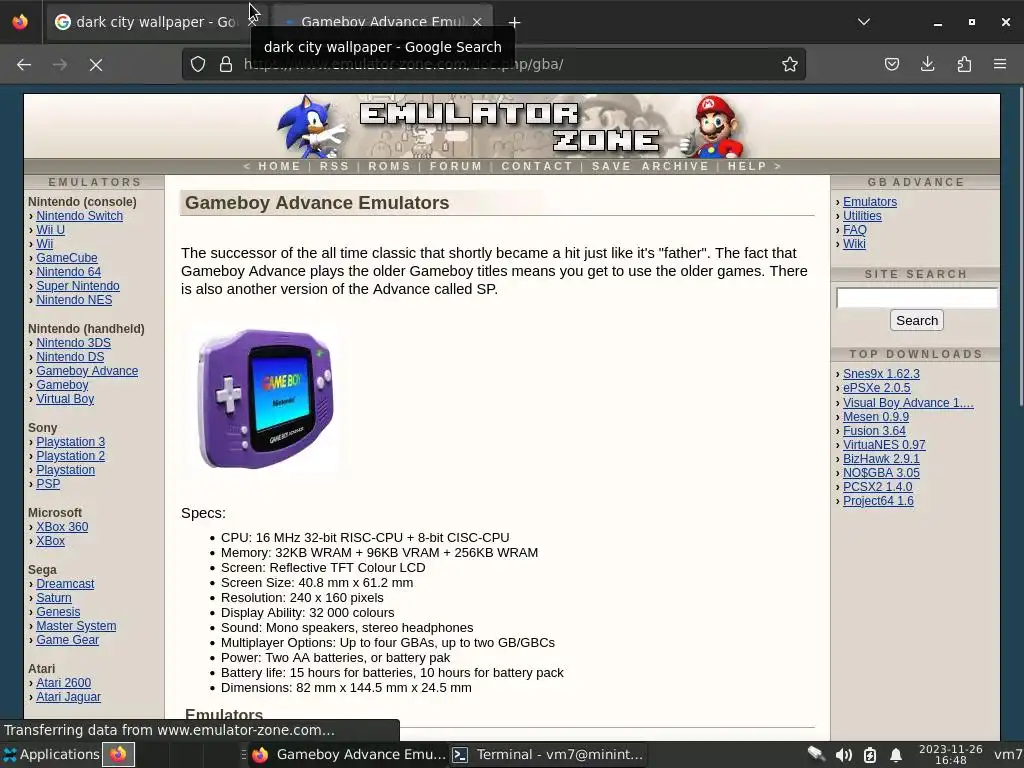Open Firefox hamburger application menu
This screenshot has width=1024, height=768.
click(x=1000, y=64)
